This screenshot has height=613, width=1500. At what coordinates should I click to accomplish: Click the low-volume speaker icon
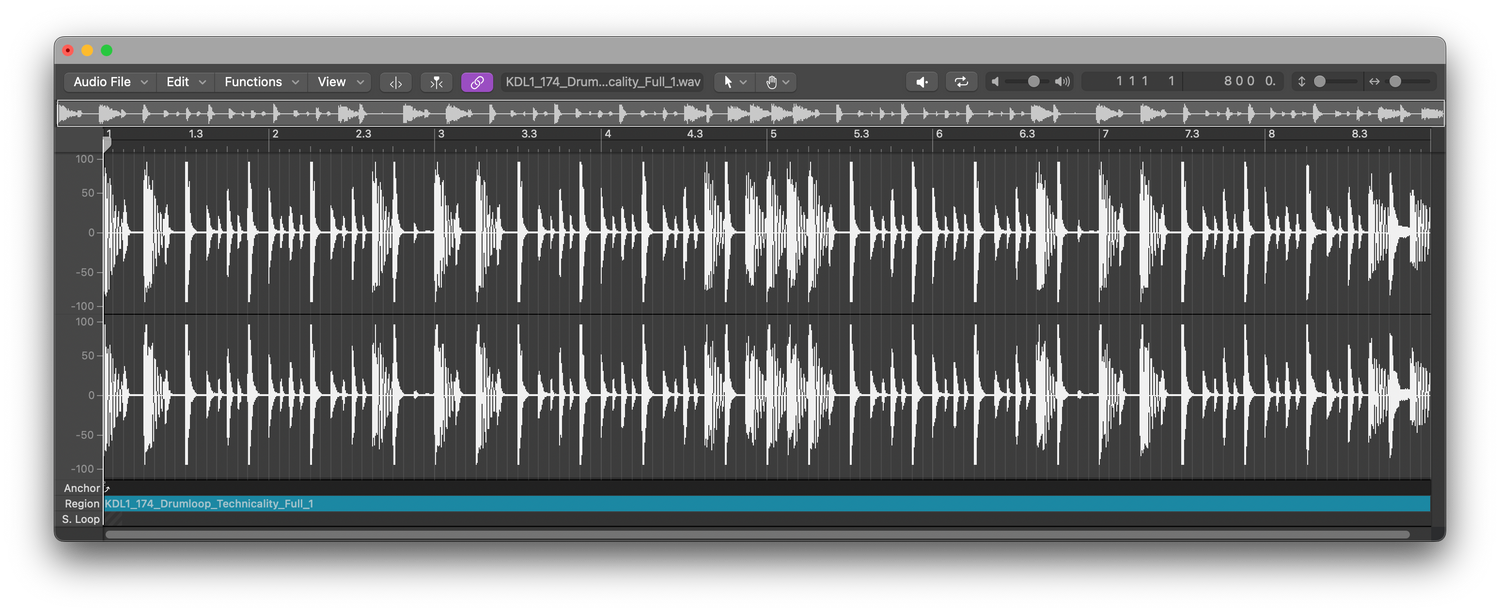(995, 82)
